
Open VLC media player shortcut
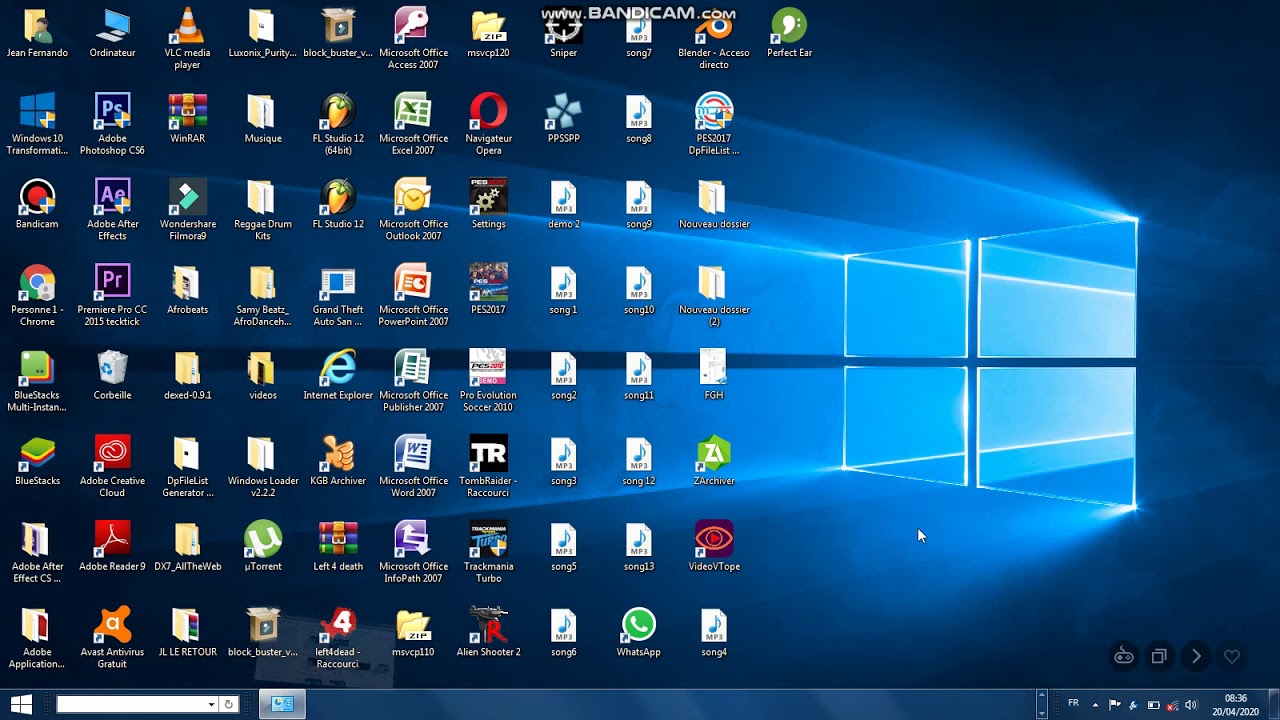pos(187,39)
